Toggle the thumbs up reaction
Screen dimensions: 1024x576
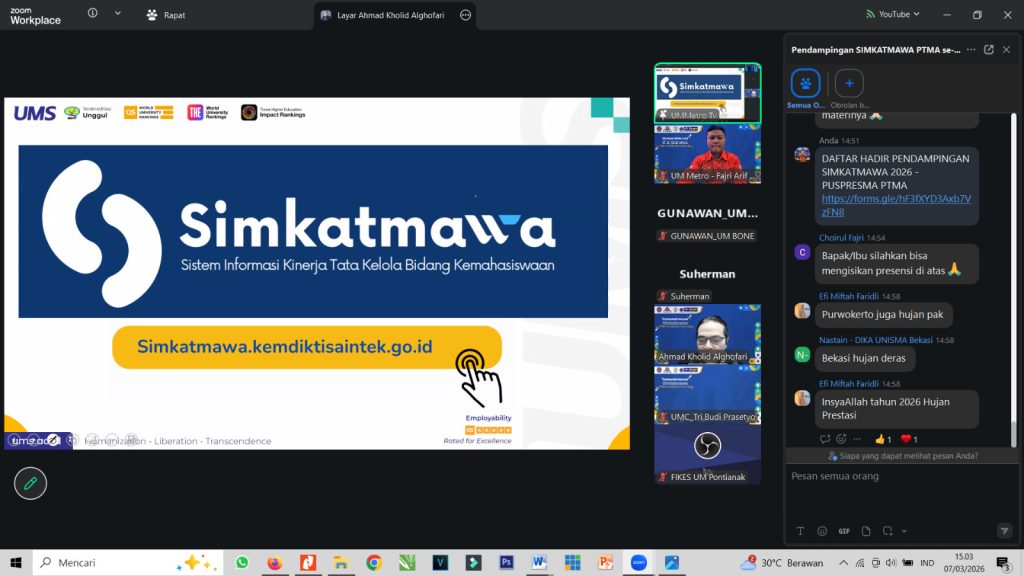click(x=882, y=439)
